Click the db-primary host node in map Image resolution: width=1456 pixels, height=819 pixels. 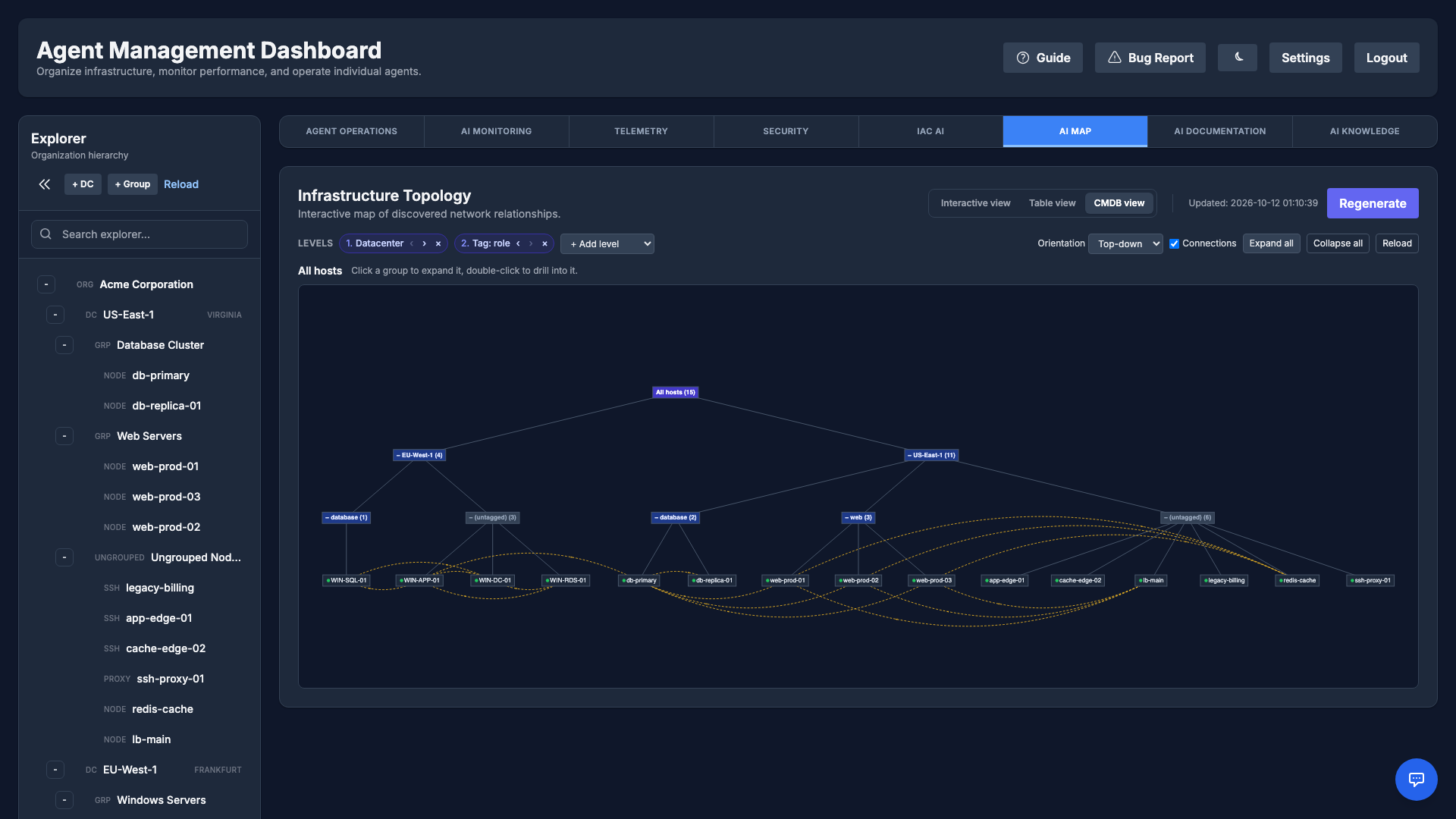(639, 580)
